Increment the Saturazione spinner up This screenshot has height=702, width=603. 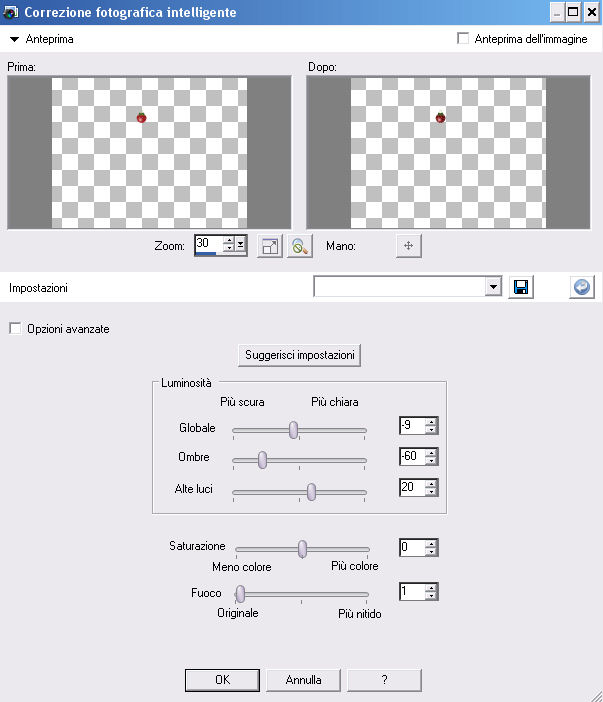(431, 544)
